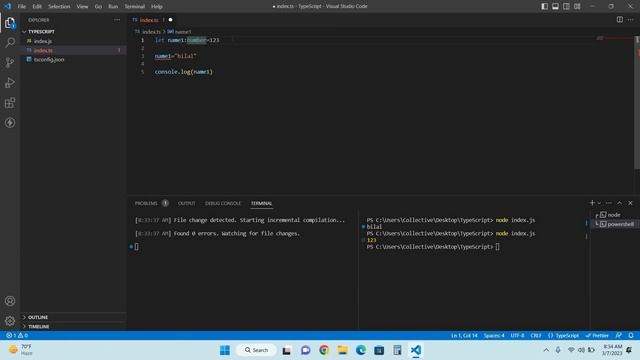Click CRLF end of line status
Image resolution: width=640 pixels, height=360 pixels.
point(536,336)
